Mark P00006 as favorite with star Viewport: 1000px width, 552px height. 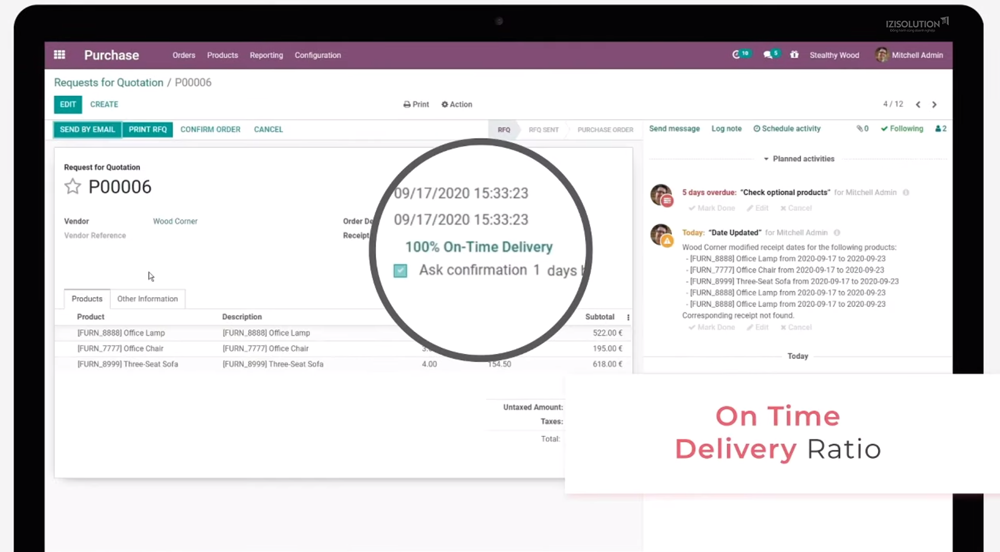pos(73,187)
